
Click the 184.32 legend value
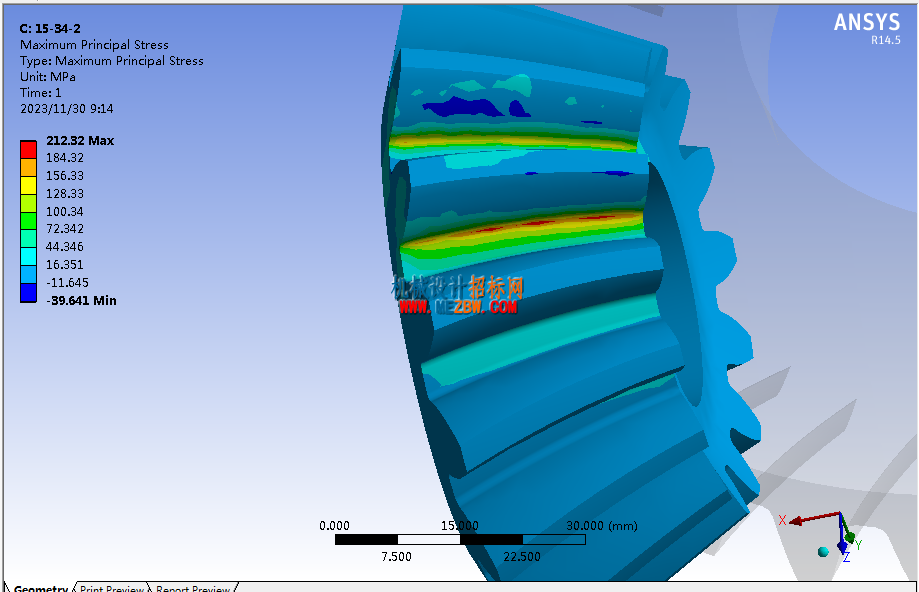click(x=64, y=158)
